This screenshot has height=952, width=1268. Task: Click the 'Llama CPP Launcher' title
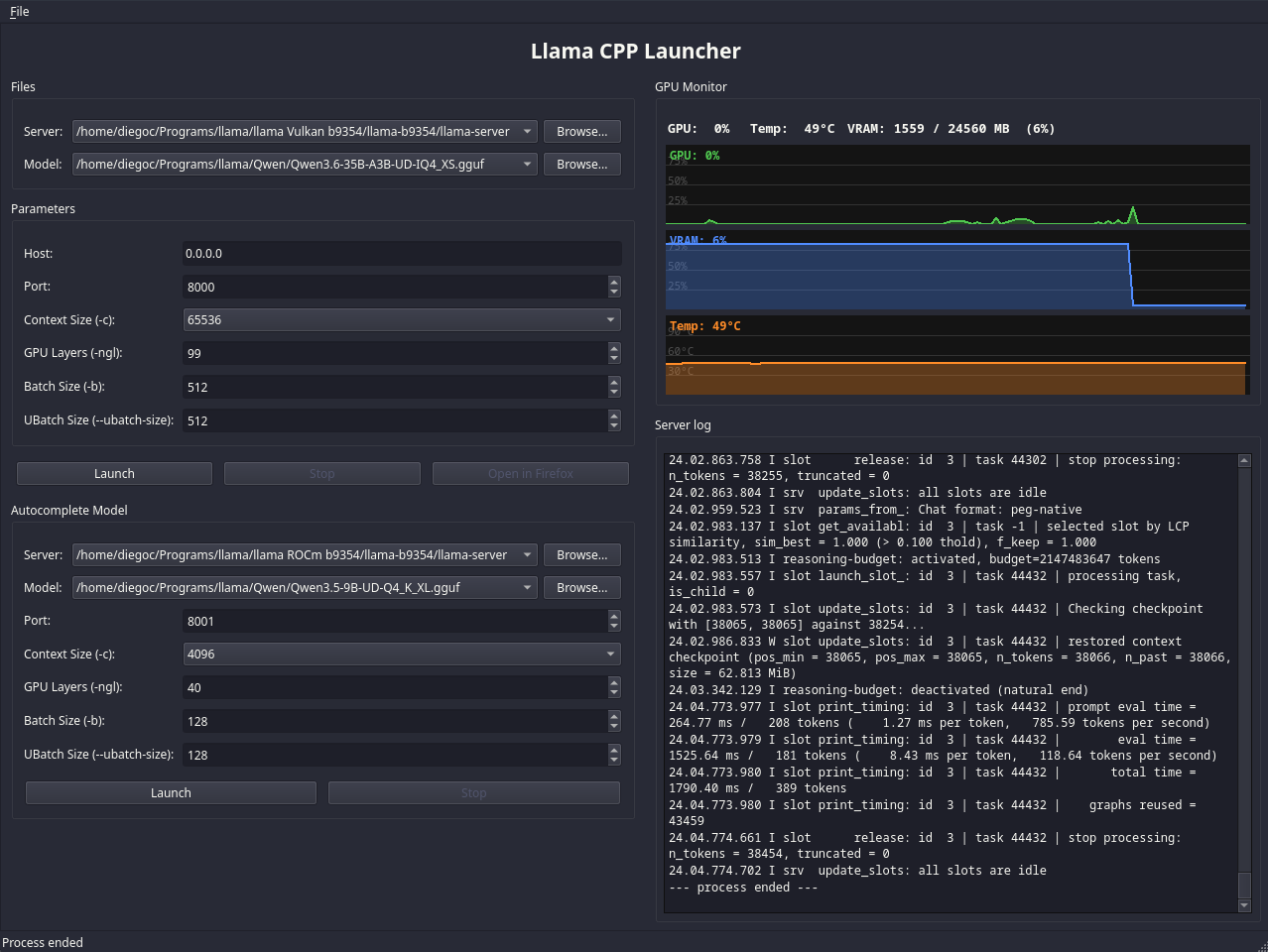[x=635, y=52]
